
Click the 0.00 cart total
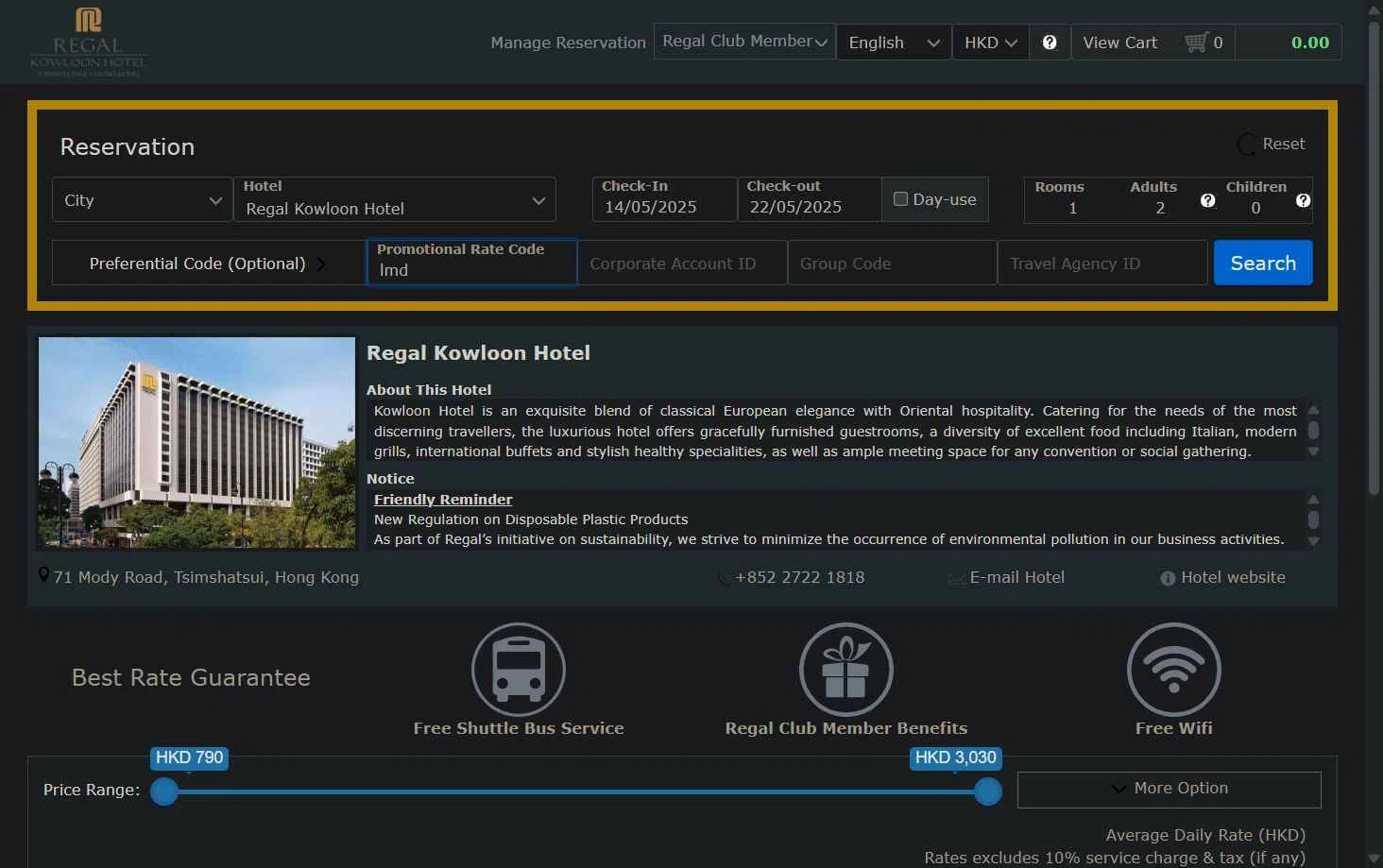pyautogui.click(x=1309, y=43)
